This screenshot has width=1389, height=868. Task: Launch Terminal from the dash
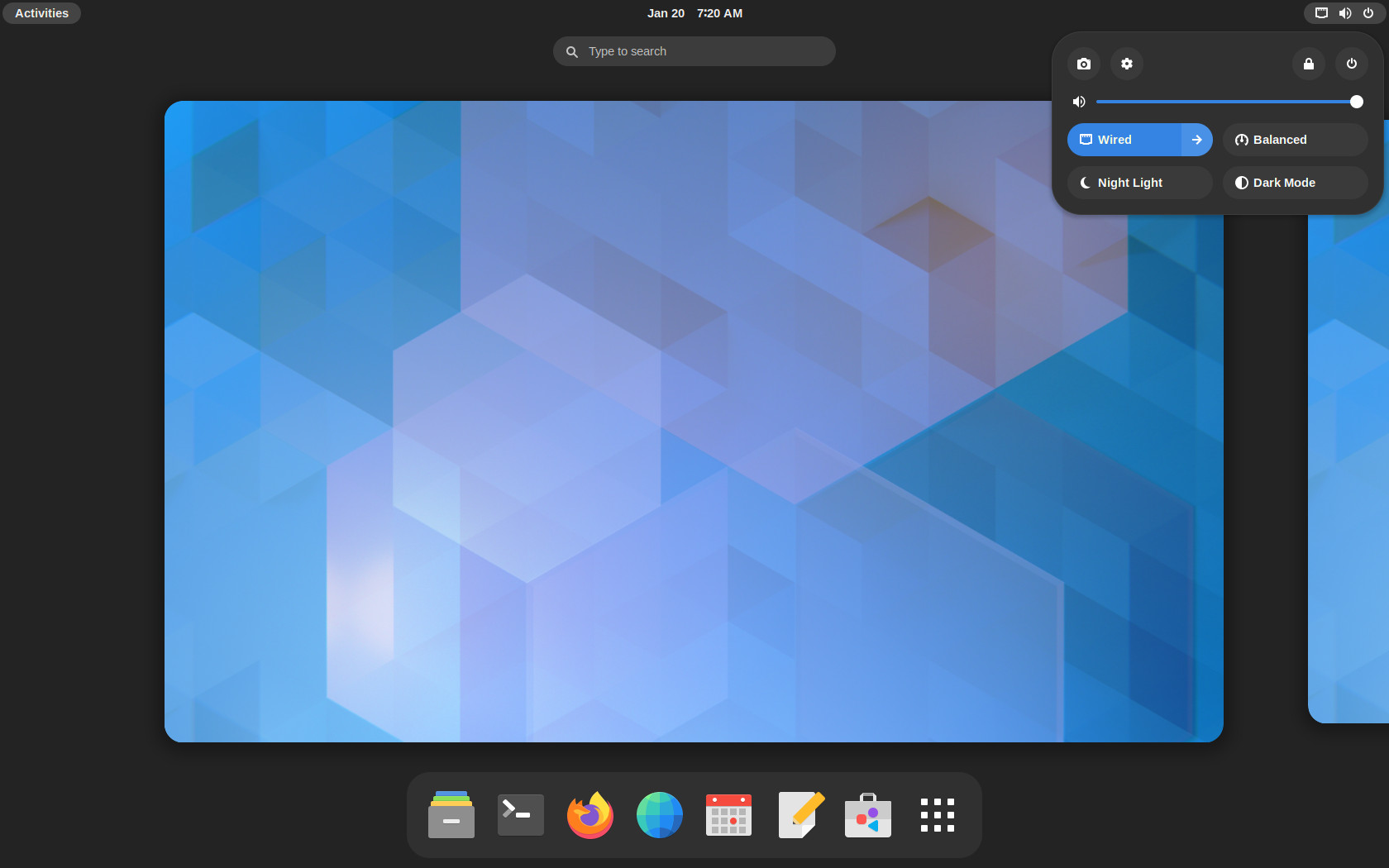(x=521, y=815)
